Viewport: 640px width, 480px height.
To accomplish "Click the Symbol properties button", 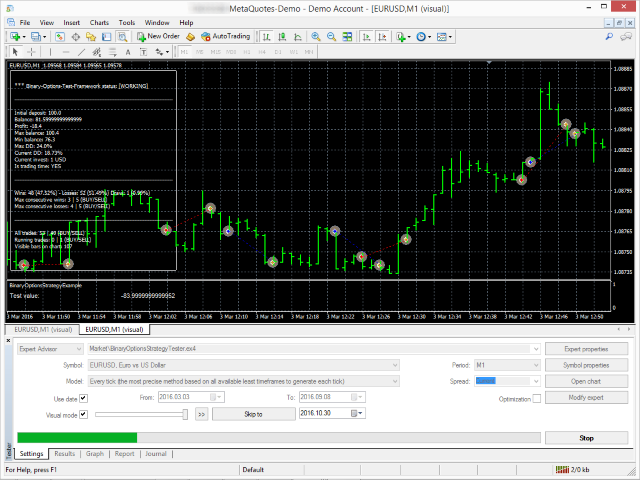I will coord(586,365).
